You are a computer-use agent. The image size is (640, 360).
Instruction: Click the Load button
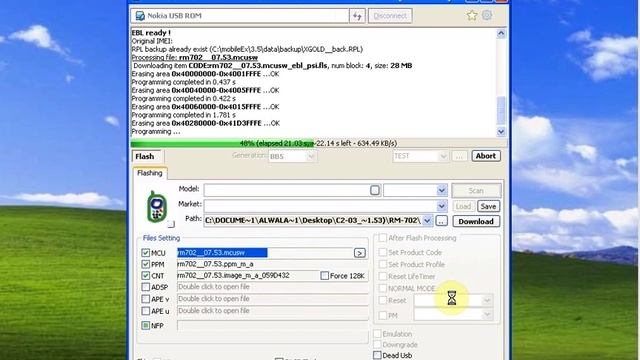coord(463,207)
